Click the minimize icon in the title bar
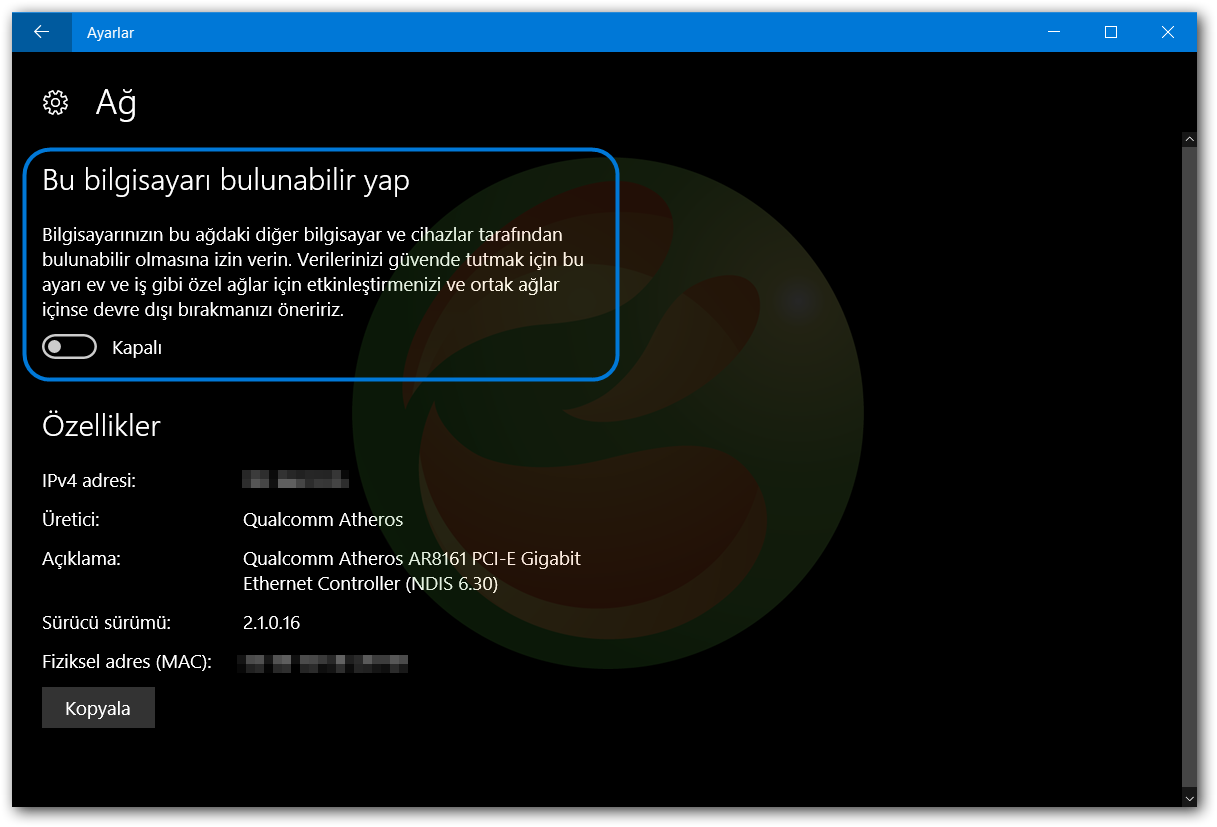1217x827 pixels. [1053, 31]
